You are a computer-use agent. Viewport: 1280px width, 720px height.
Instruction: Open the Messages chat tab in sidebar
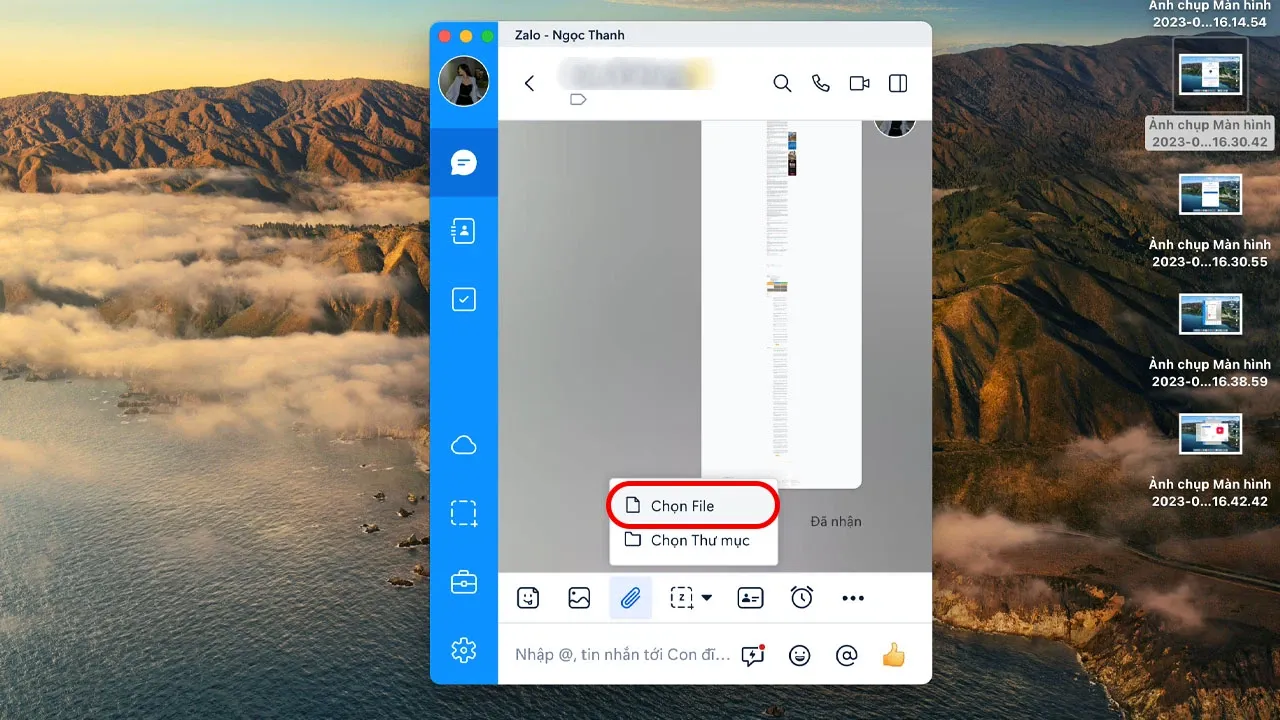pyautogui.click(x=464, y=162)
